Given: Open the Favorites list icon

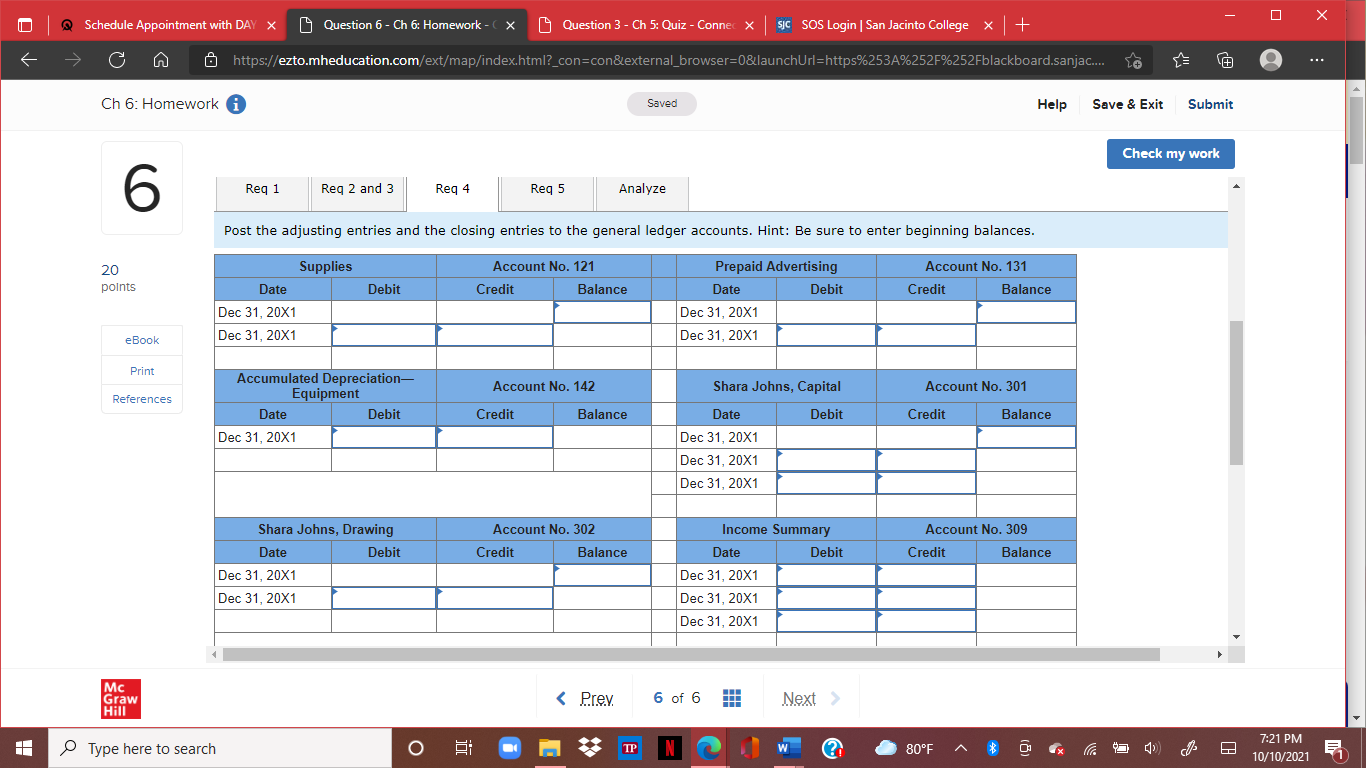Looking at the screenshot, I should (x=1179, y=61).
